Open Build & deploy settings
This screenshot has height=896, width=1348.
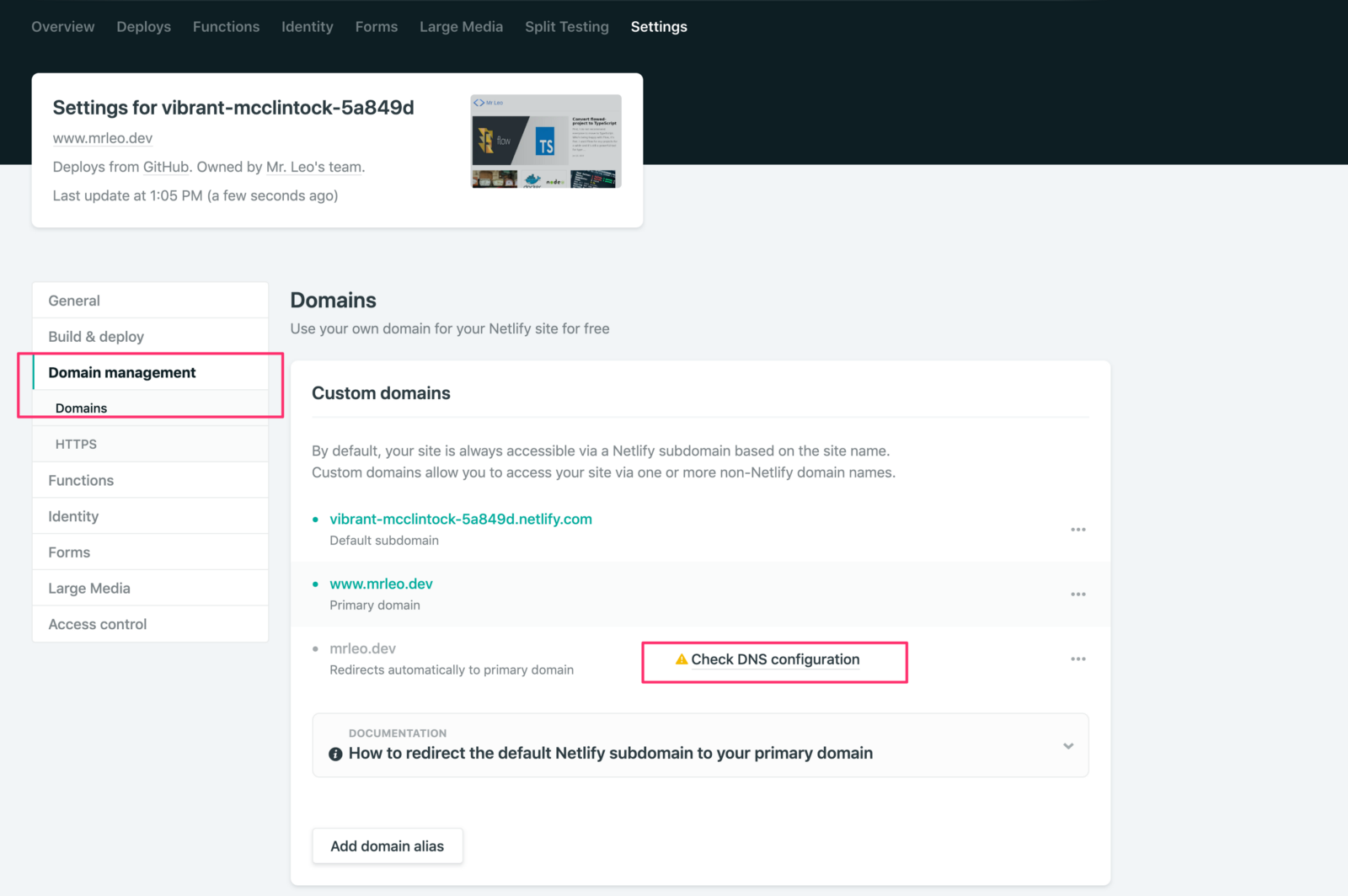[150, 337]
